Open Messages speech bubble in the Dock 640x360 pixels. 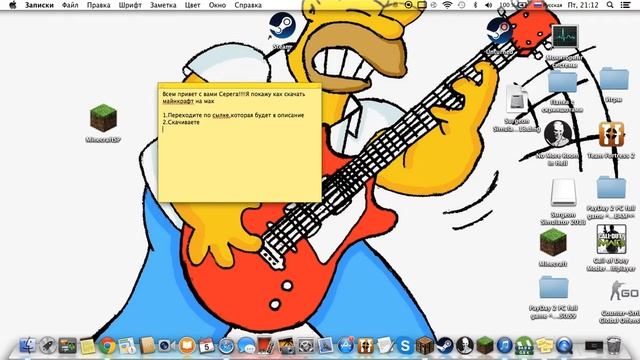click(246, 346)
